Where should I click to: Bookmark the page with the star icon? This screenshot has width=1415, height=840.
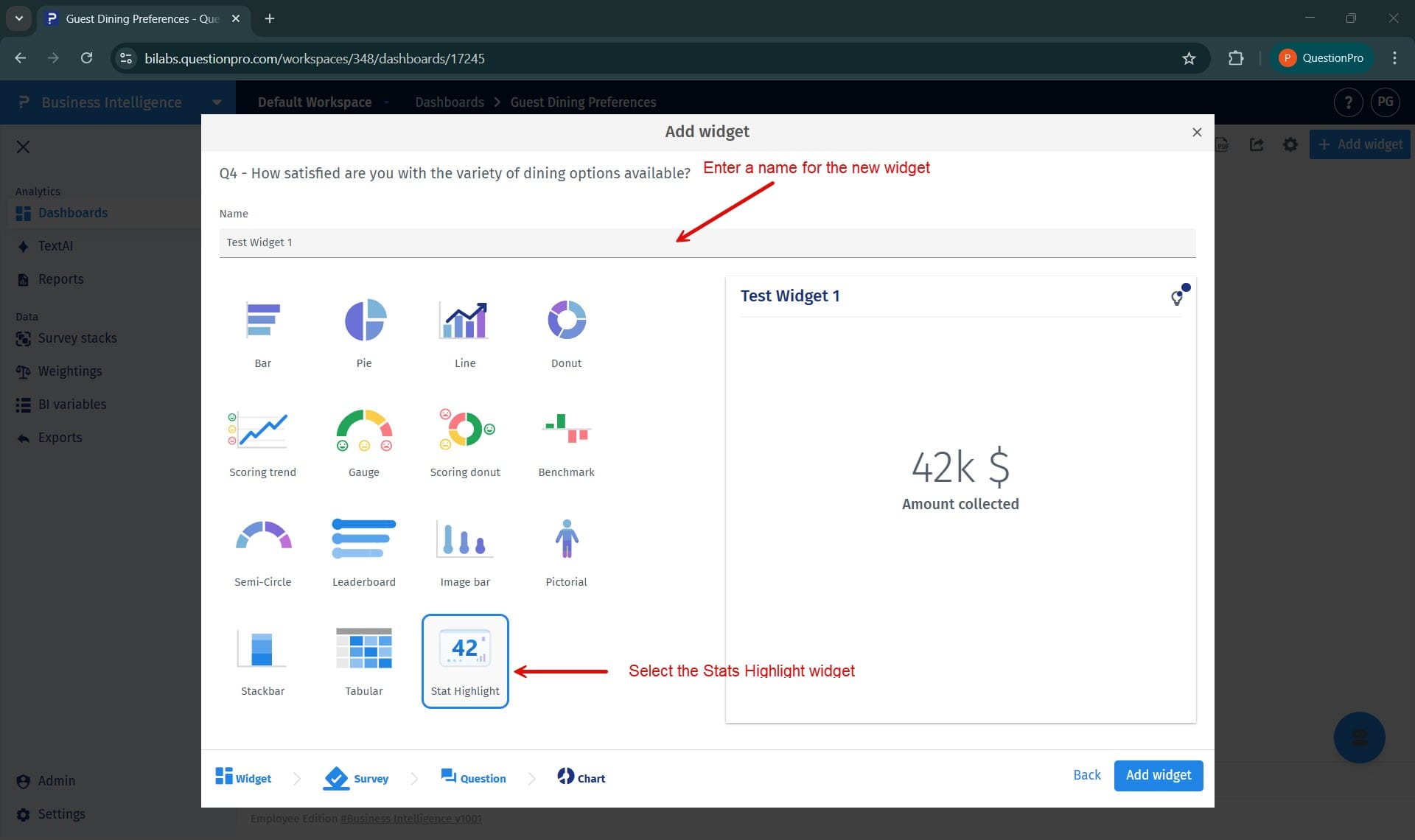1189,58
